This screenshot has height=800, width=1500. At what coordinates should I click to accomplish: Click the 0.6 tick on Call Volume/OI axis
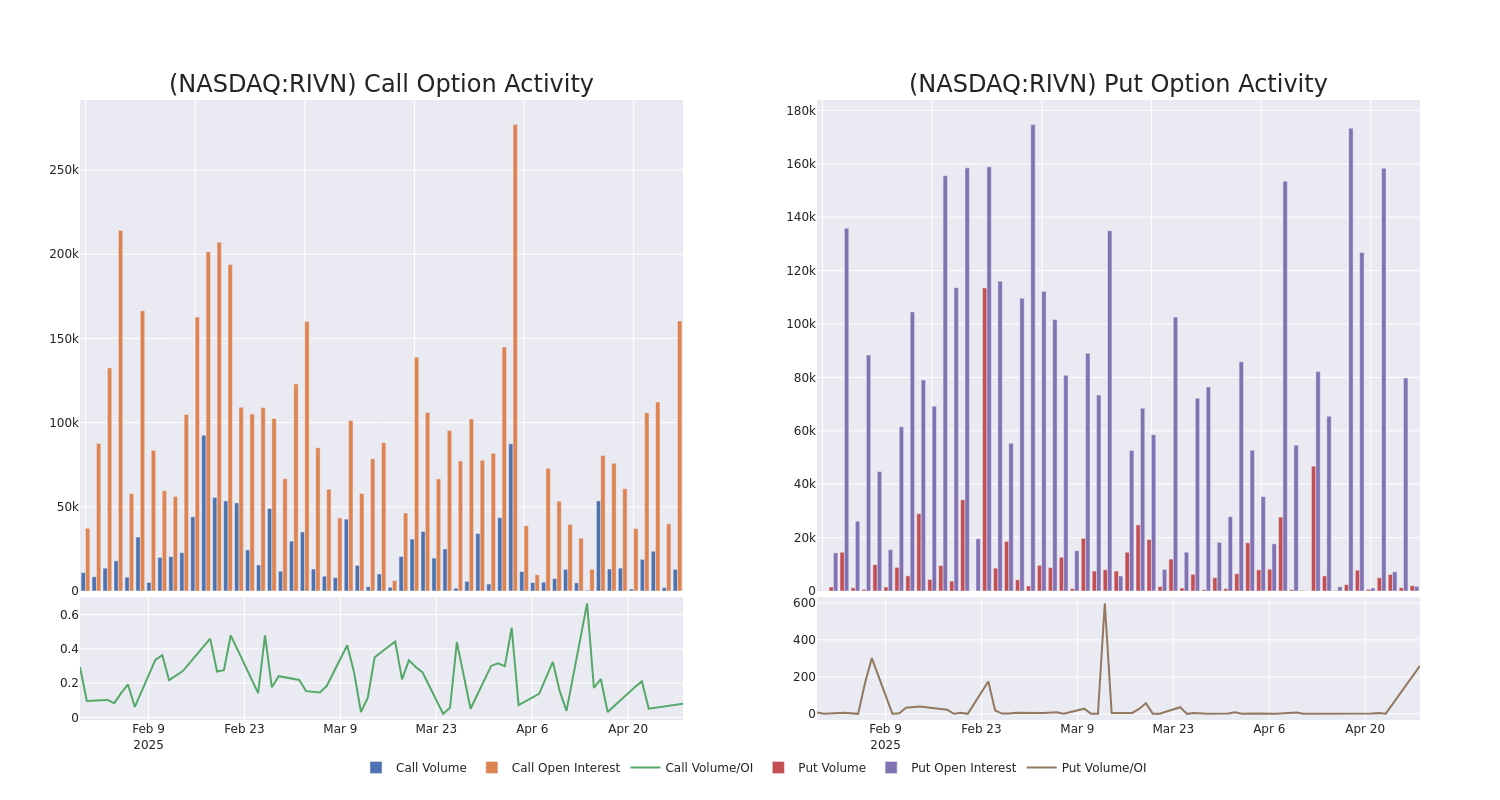pos(69,615)
